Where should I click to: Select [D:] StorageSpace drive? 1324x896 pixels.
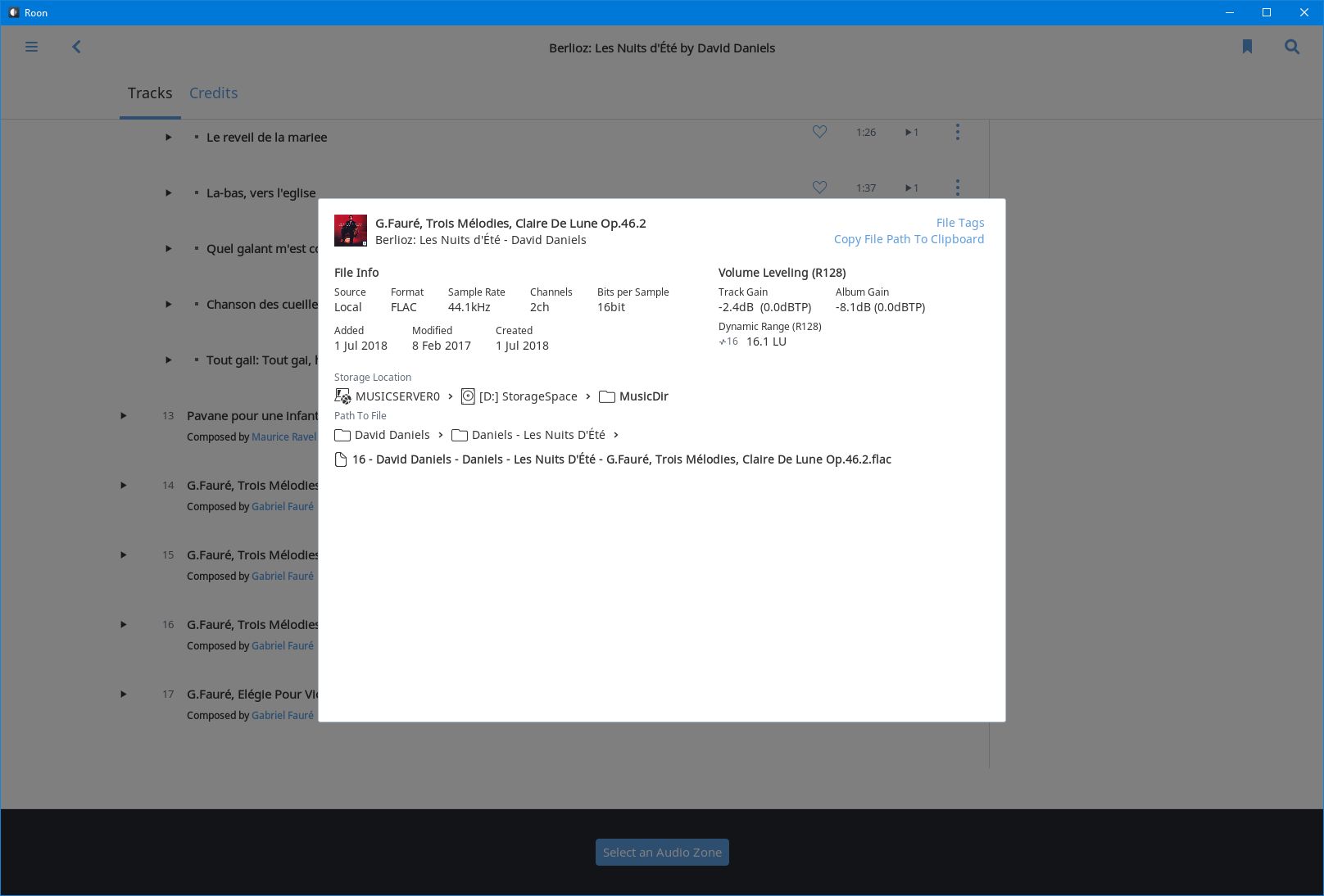pos(519,396)
